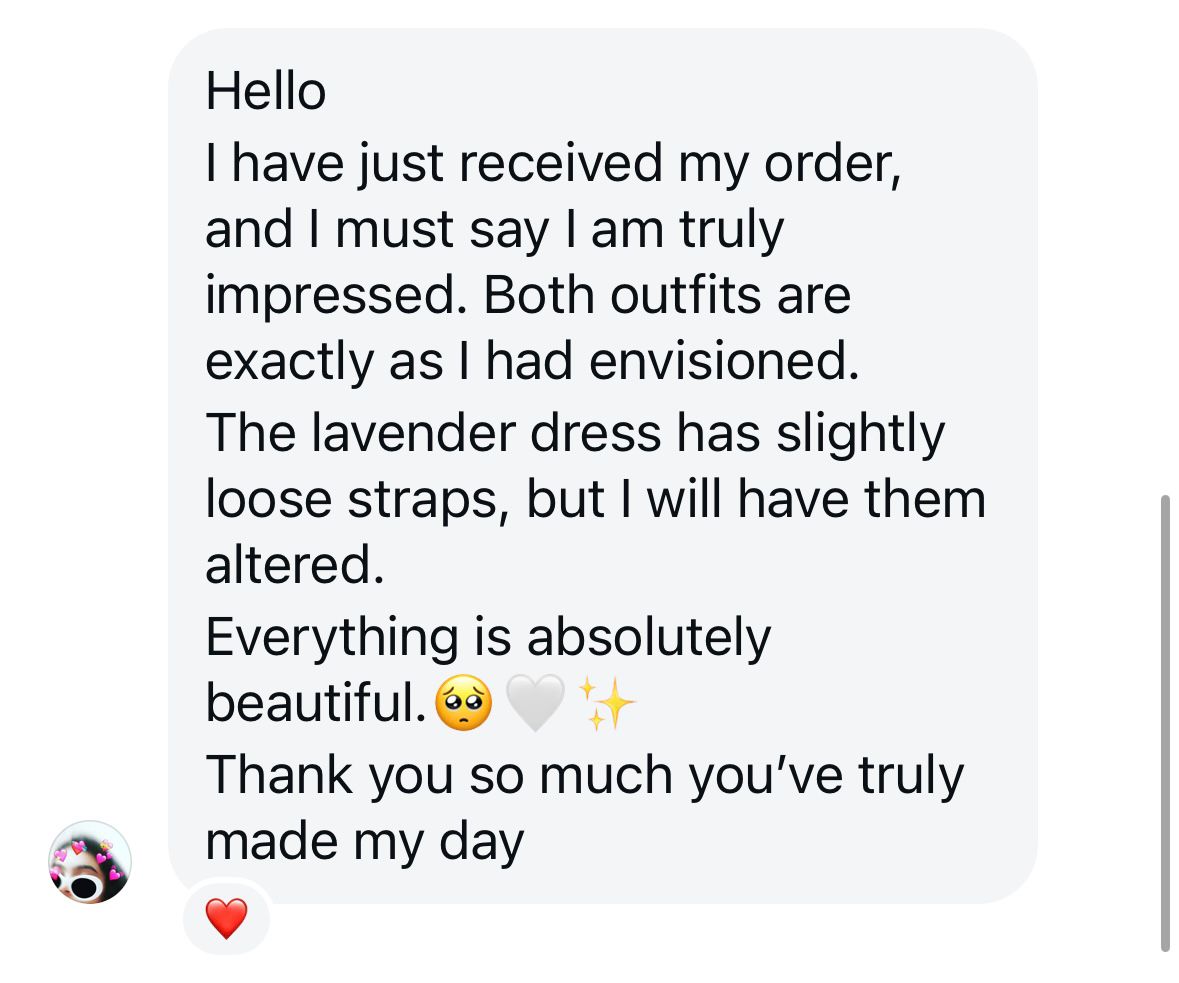Image resolution: width=1179 pixels, height=983 pixels.
Task: Click the word "Hello" in message
Action: [266, 93]
